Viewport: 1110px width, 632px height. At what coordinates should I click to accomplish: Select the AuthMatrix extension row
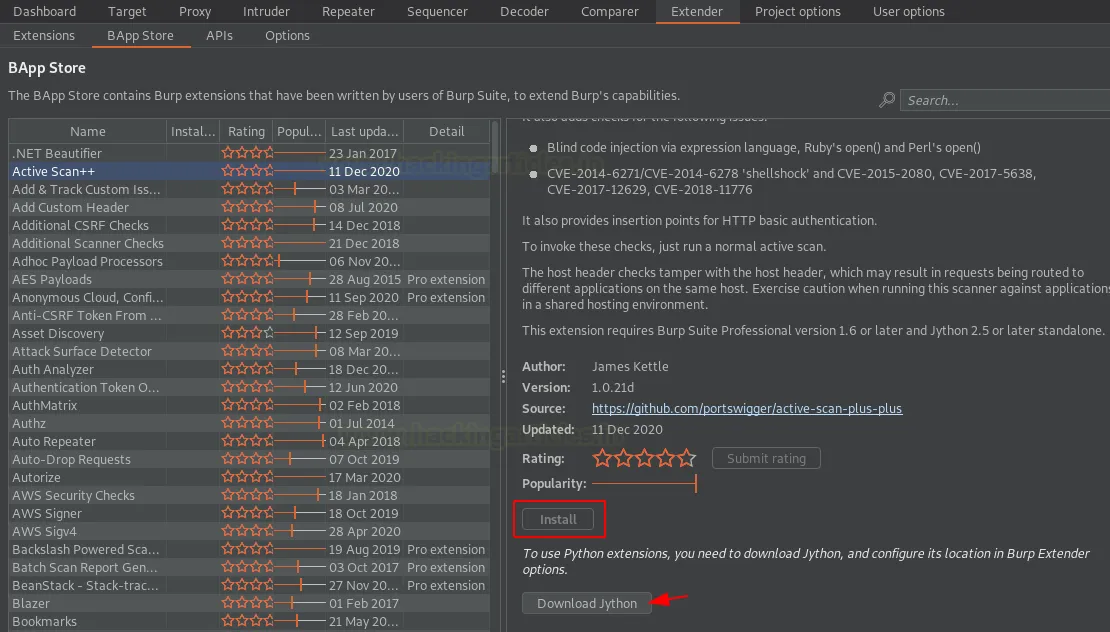coord(45,406)
